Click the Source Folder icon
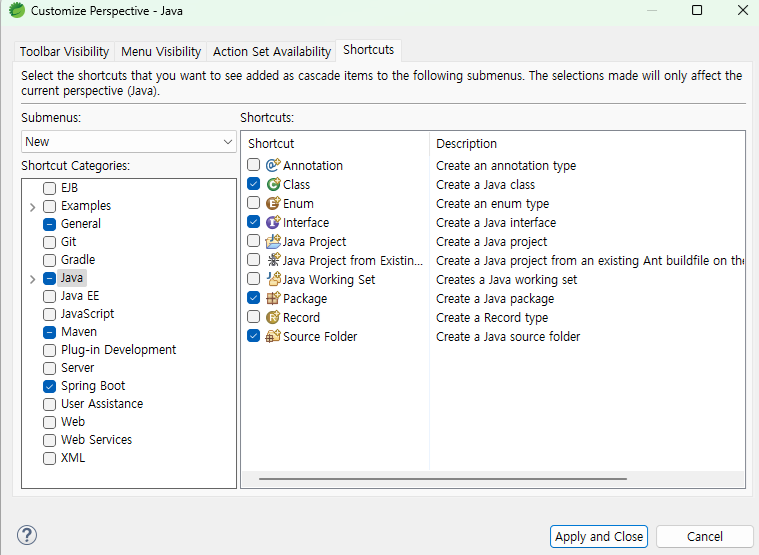This screenshot has height=555, width=759. click(273, 336)
